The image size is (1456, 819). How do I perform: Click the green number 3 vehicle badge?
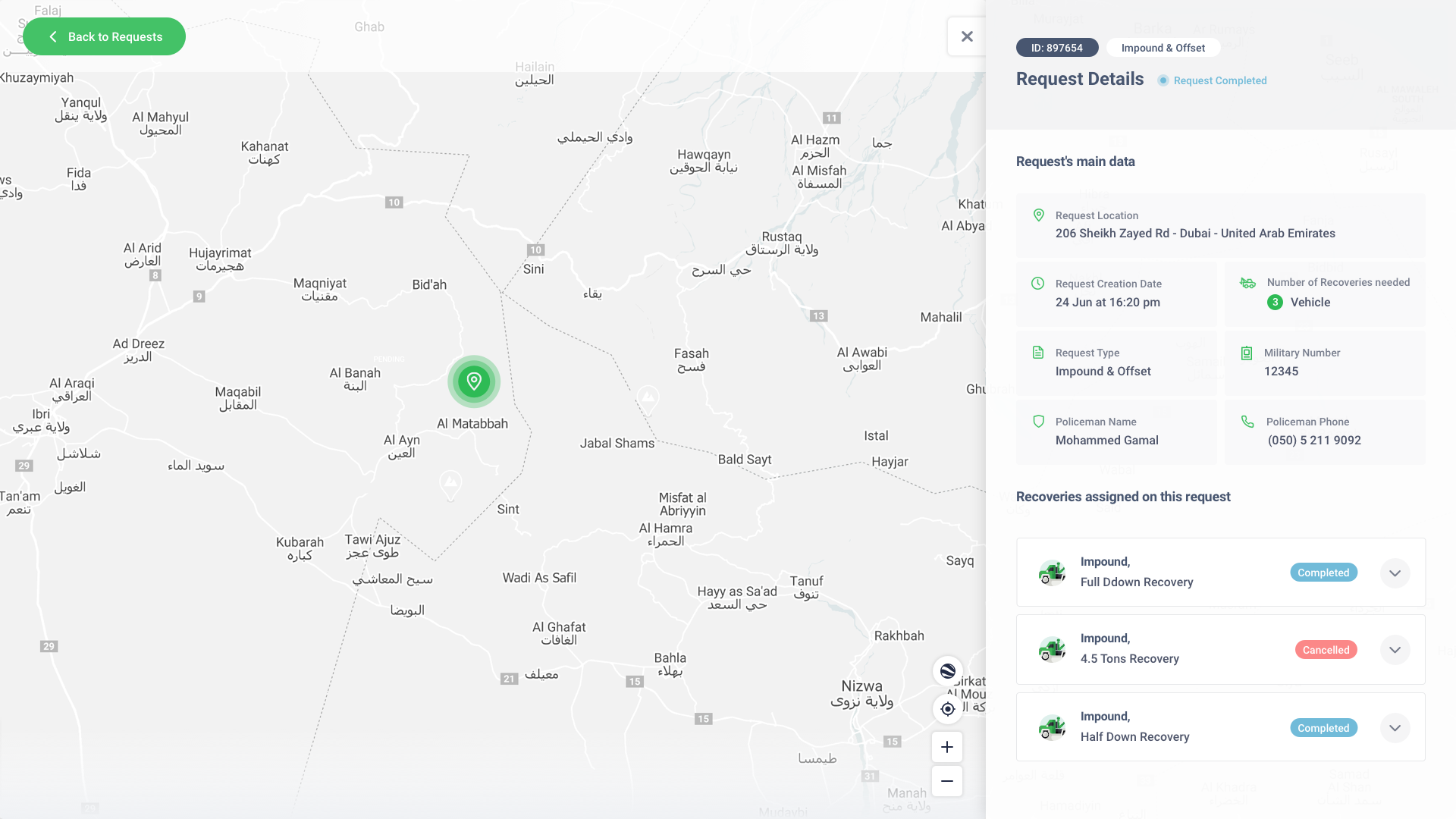(x=1276, y=302)
